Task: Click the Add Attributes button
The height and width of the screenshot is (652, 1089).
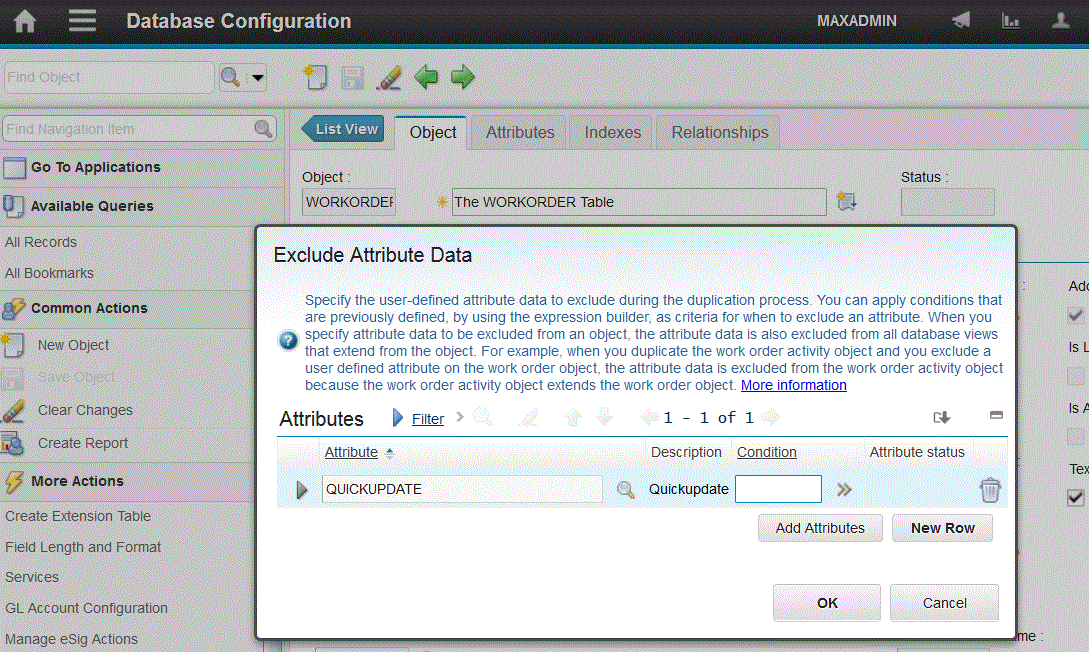Action: click(x=819, y=528)
